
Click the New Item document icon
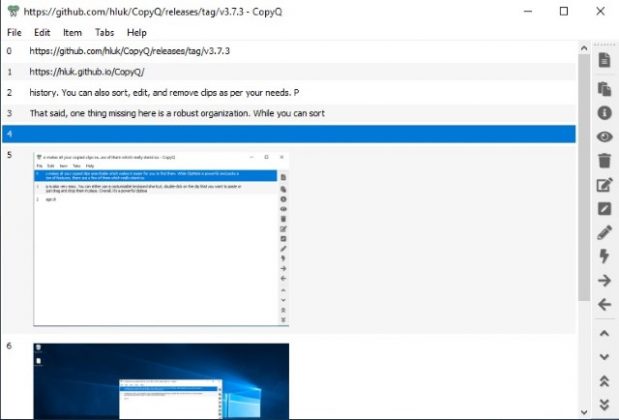pos(604,60)
